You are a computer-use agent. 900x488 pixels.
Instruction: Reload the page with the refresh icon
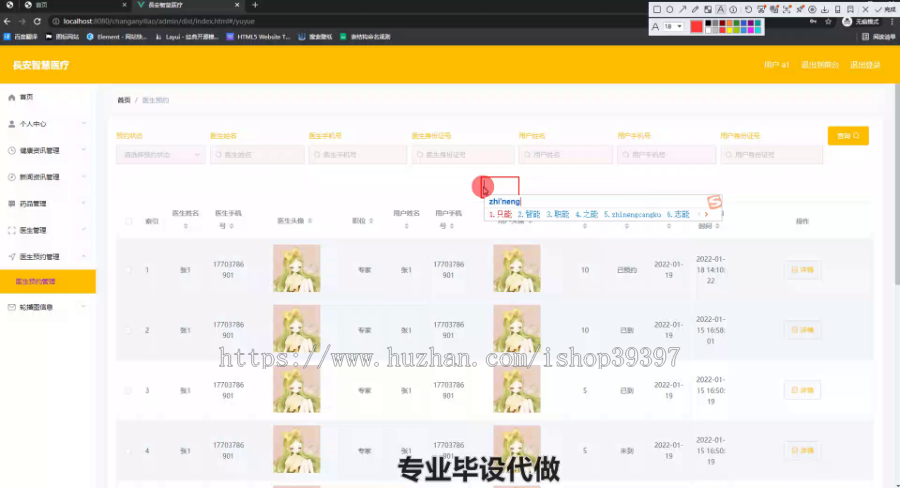click(x=37, y=21)
